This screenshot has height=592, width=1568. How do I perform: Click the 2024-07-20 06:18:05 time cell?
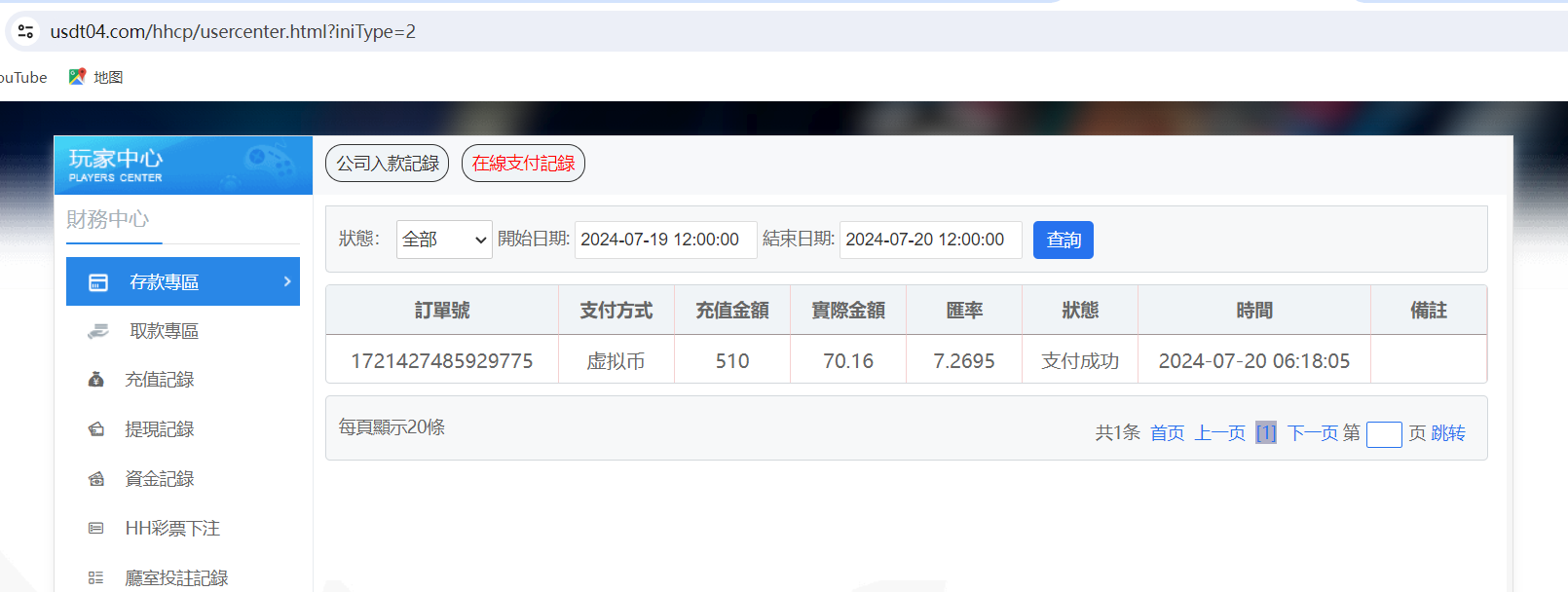[1254, 361]
